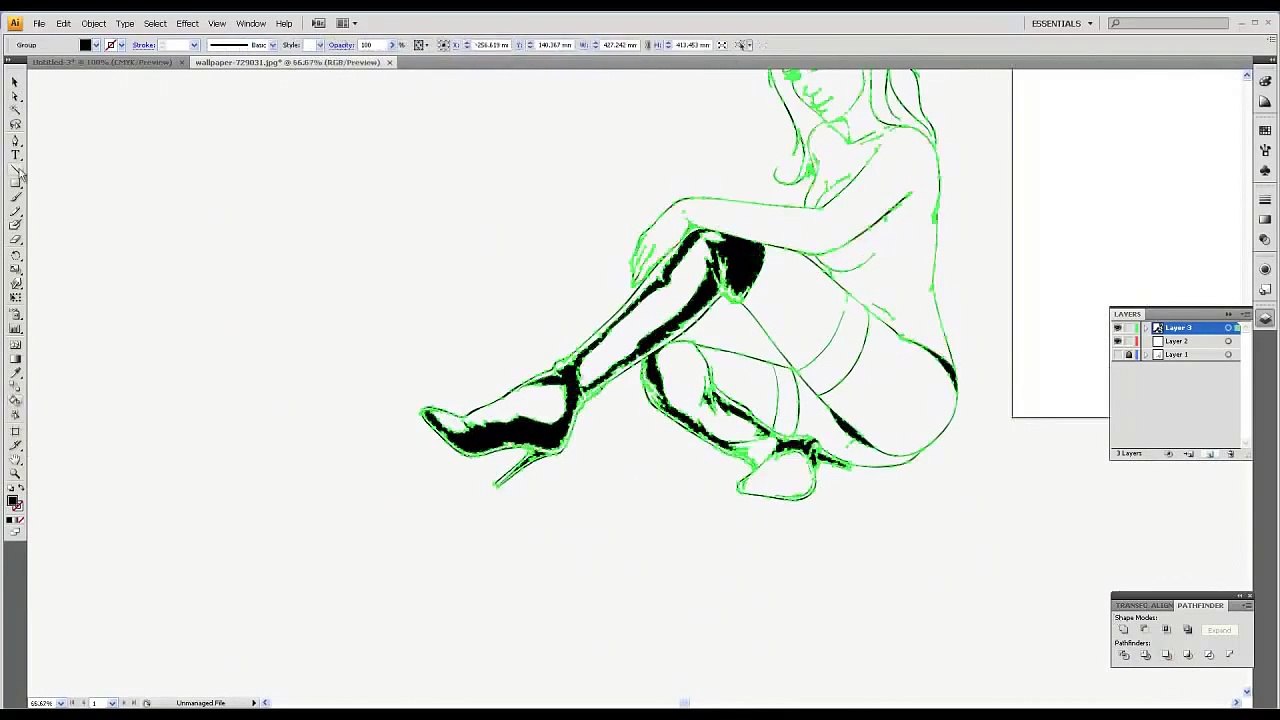Click the target circle for Layer 2
The image size is (1280, 720).
(1228, 341)
